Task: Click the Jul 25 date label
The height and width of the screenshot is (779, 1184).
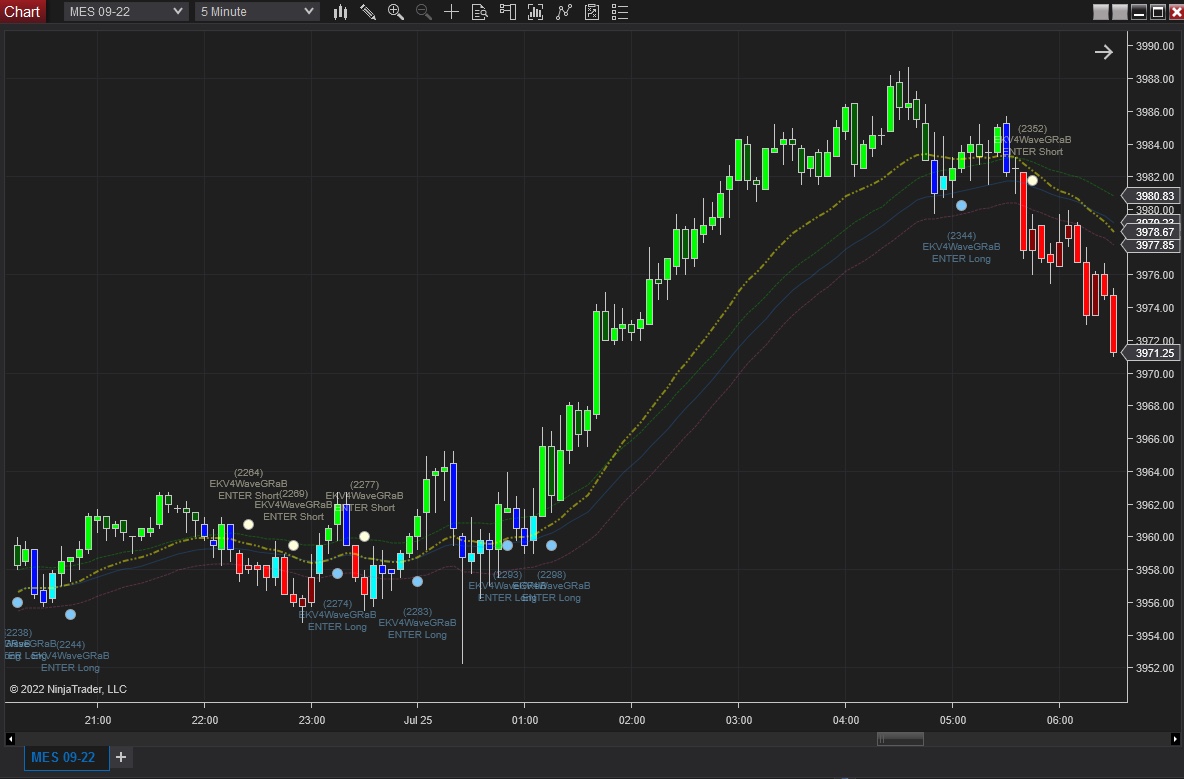Action: tap(418, 720)
